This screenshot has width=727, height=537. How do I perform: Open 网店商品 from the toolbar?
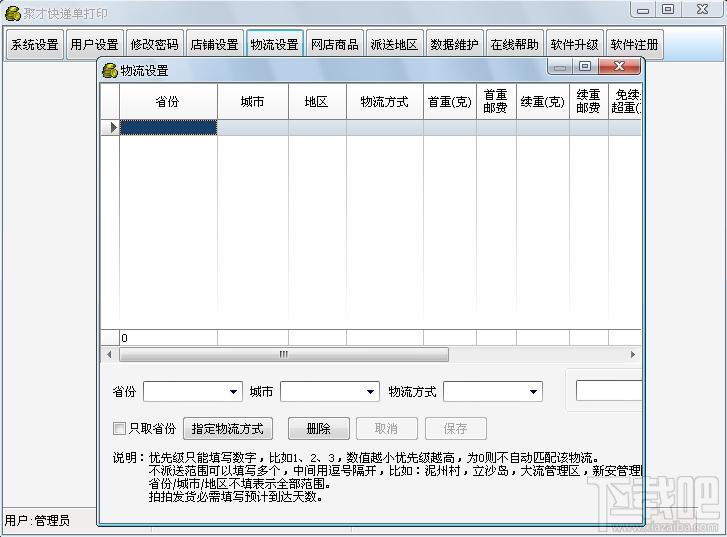pyautogui.click(x=334, y=45)
